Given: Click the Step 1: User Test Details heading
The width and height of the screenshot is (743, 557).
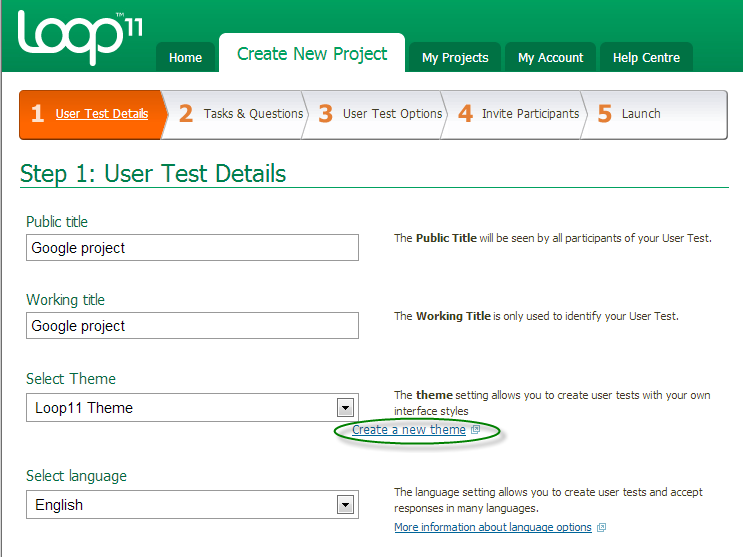Looking at the screenshot, I should [x=153, y=173].
